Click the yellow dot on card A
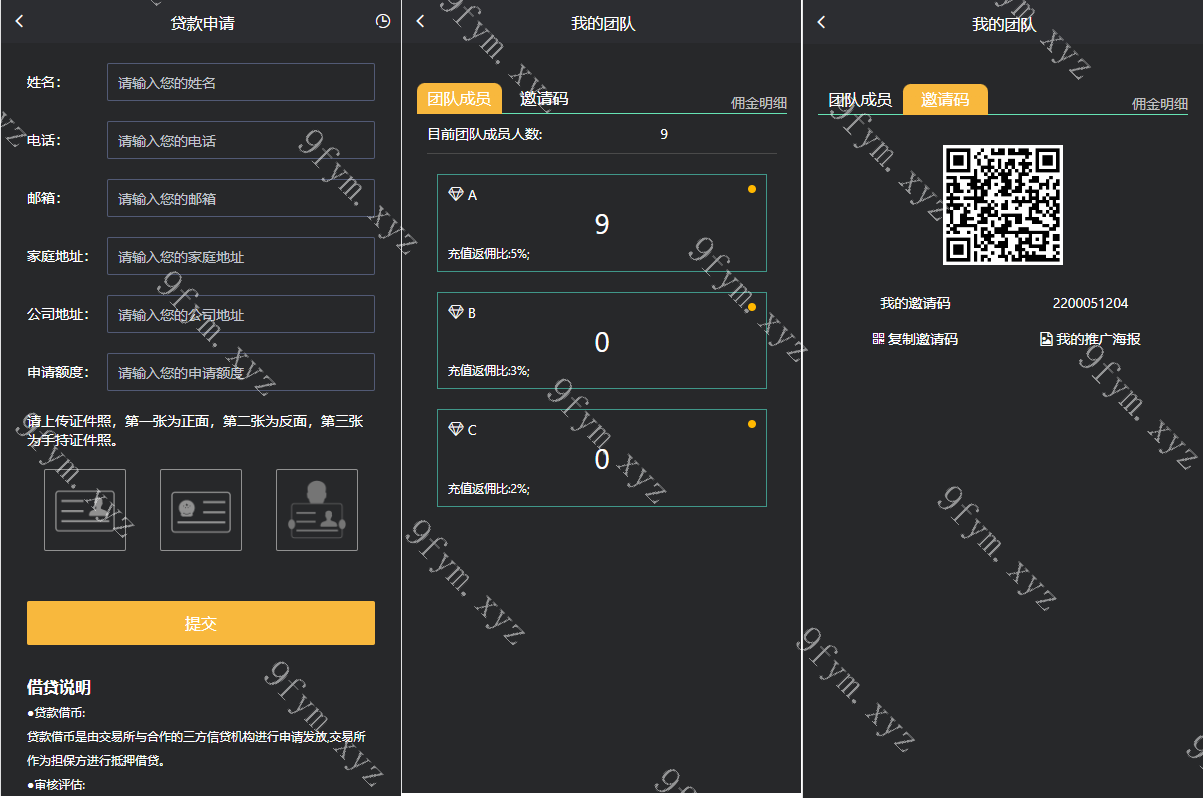This screenshot has height=798, width=1203. click(751, 189)
